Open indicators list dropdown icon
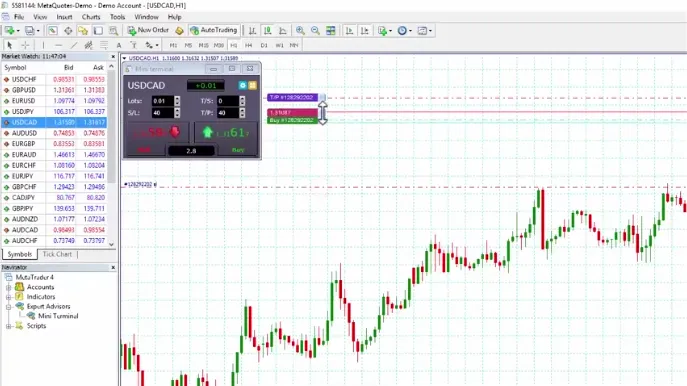Image resolution: width=687 pixels, height=386 pixels. [x=385, y=31]
